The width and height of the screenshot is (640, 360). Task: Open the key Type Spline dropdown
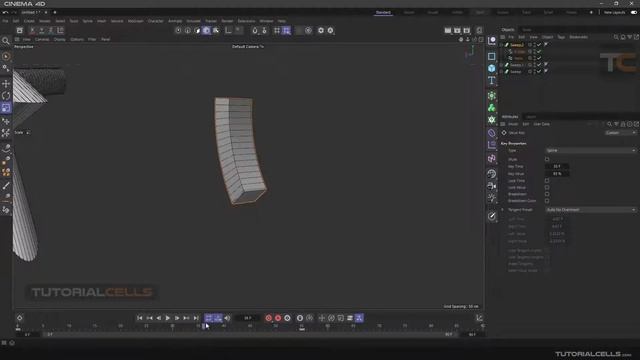point(591,151)
